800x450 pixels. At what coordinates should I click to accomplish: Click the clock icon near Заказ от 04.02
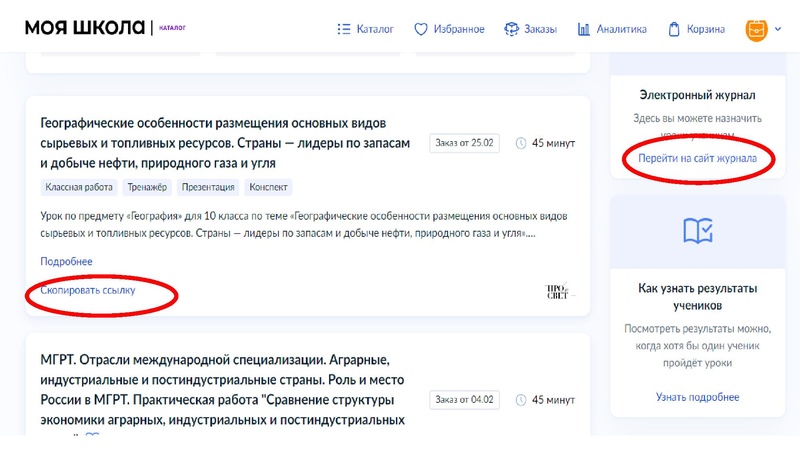(521, 400)
